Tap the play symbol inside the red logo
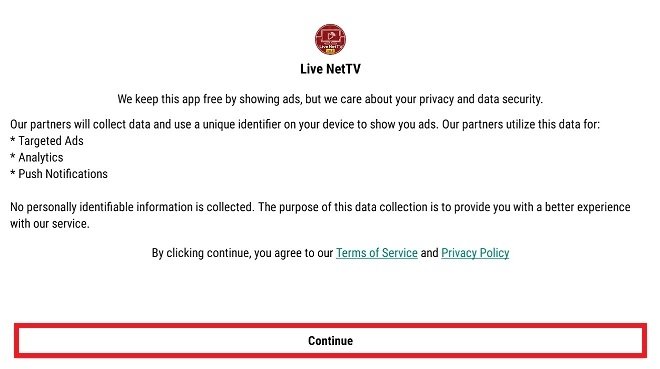660x369 pixels. point(332,36)
